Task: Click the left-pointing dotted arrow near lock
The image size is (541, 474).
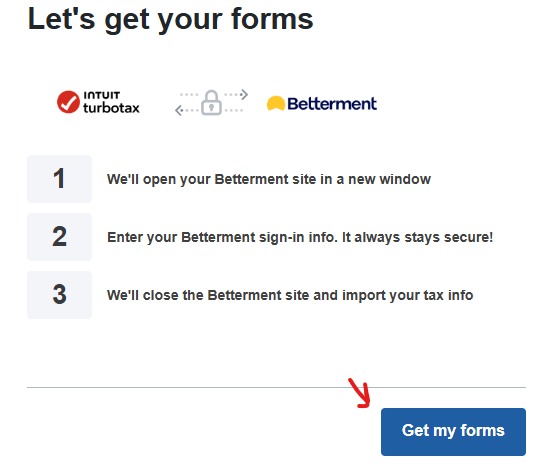Action: pos(186,110)
